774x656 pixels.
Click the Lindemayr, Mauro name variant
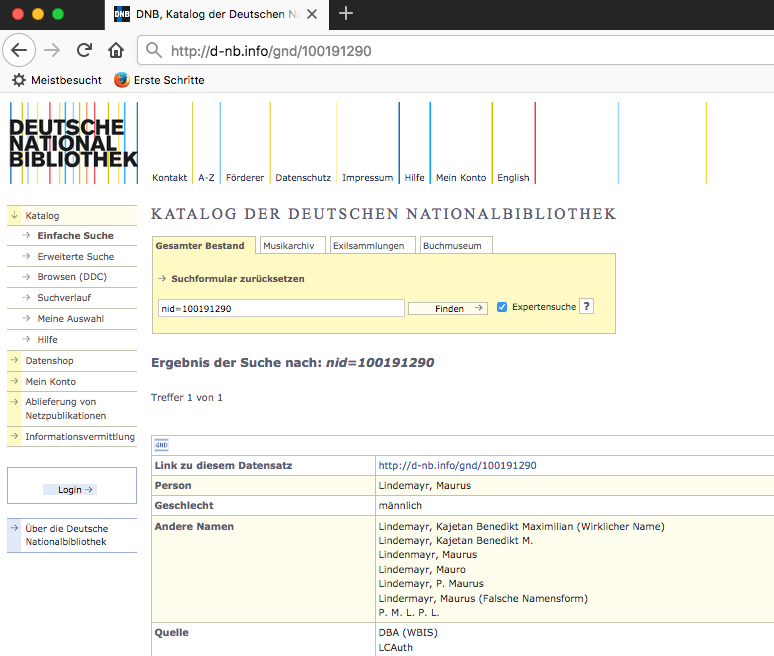[422, 570]
